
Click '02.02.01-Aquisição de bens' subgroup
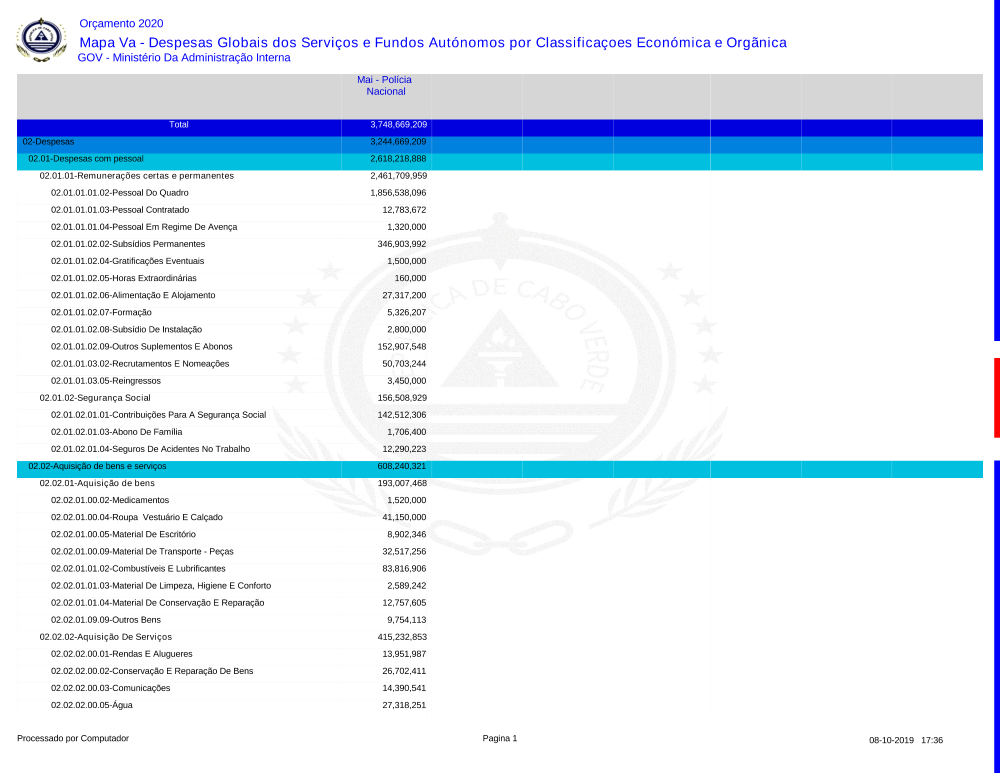tap(97, 483)
